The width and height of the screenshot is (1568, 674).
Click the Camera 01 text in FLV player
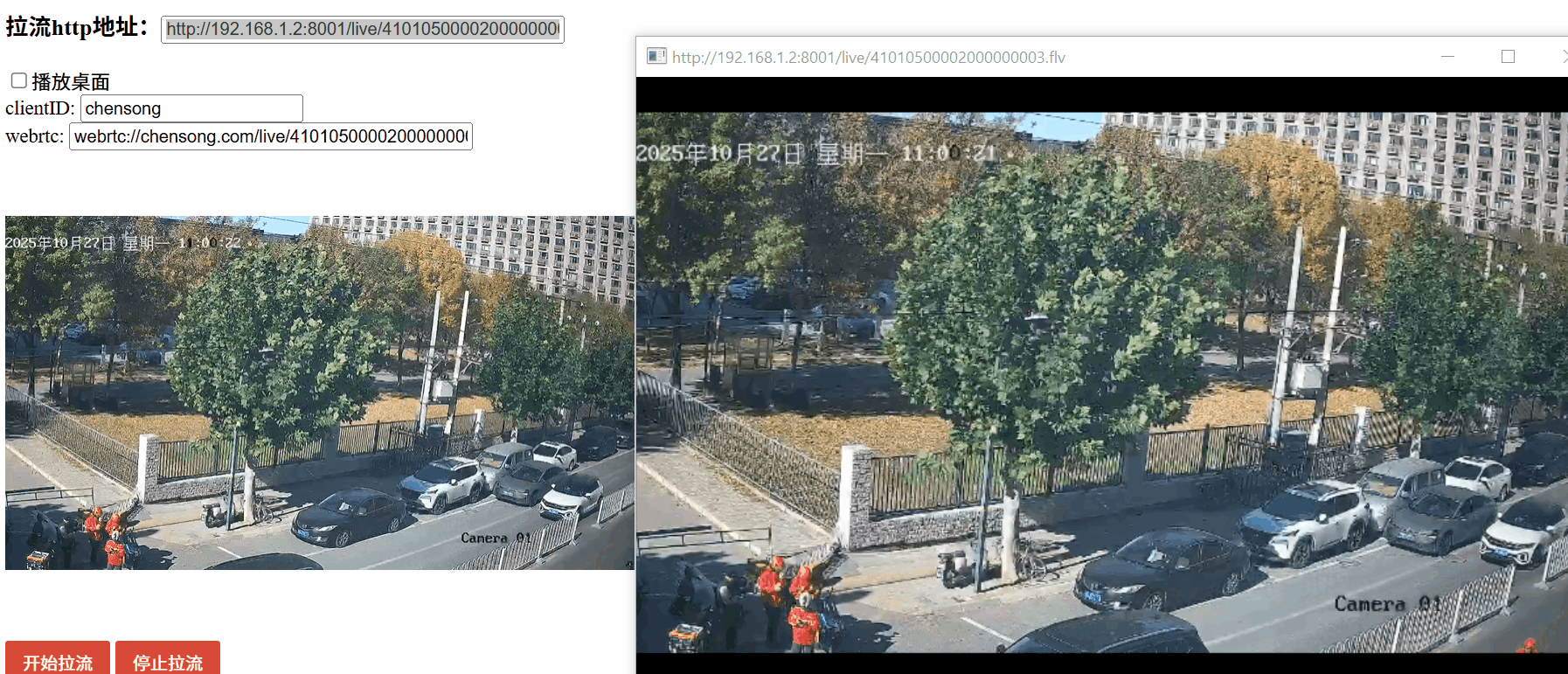(1387, 604)
